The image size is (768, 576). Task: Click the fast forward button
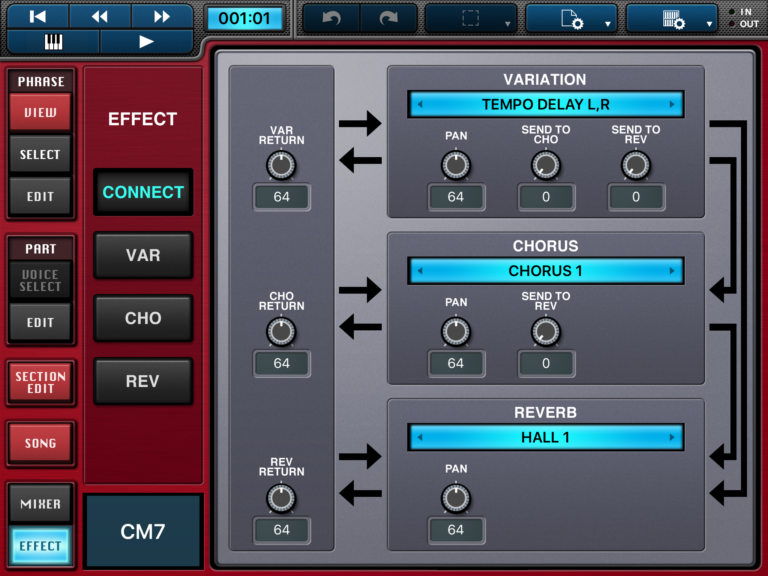162,17
